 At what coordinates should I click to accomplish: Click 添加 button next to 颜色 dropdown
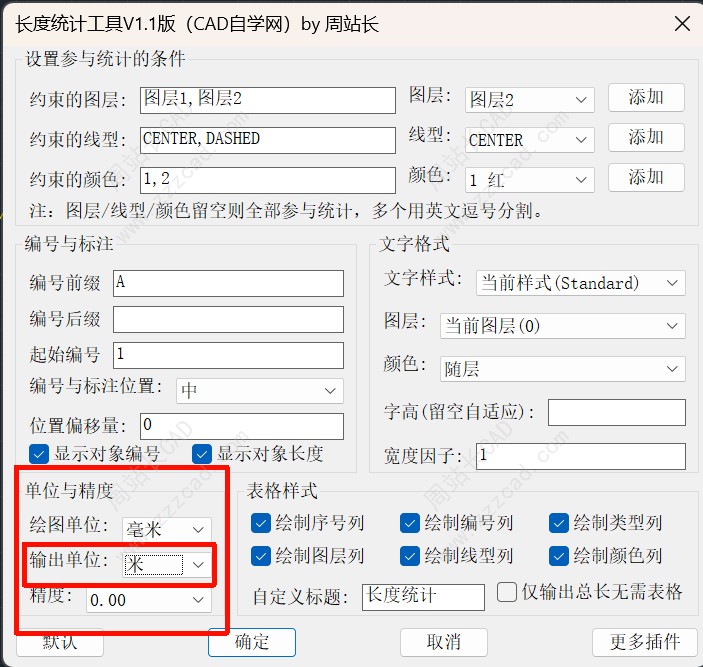pos(645,177)
